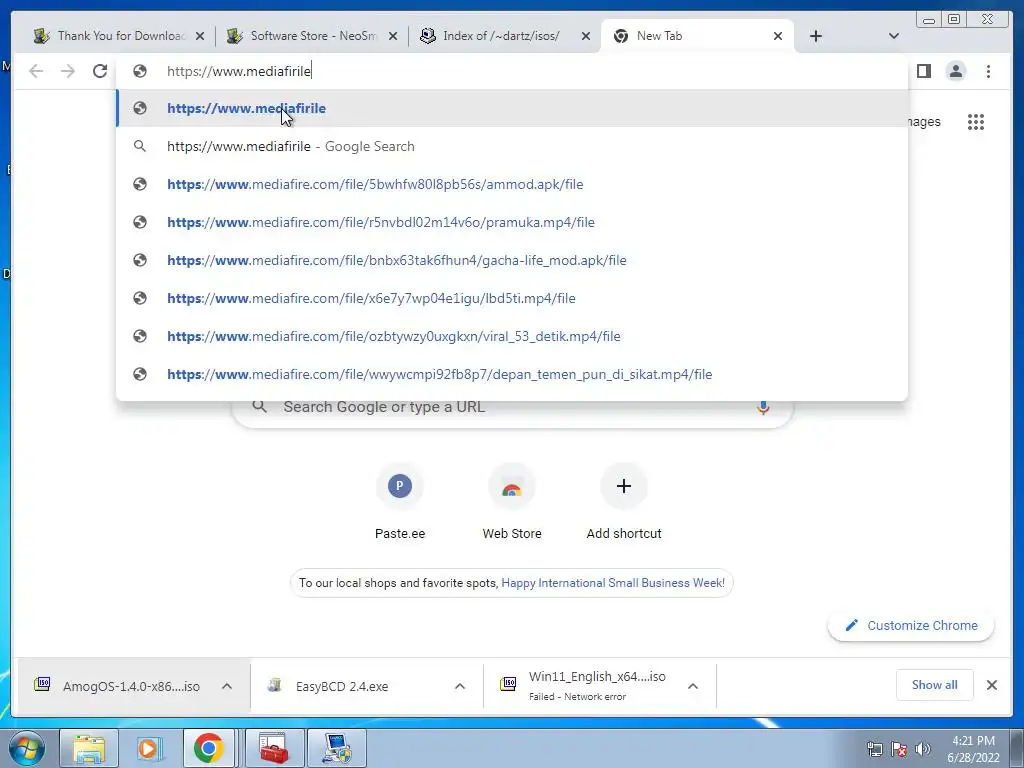Screen dimensions: 1024x768
Task: Click the browser Back arrow
Action: (x=36, y=71)
